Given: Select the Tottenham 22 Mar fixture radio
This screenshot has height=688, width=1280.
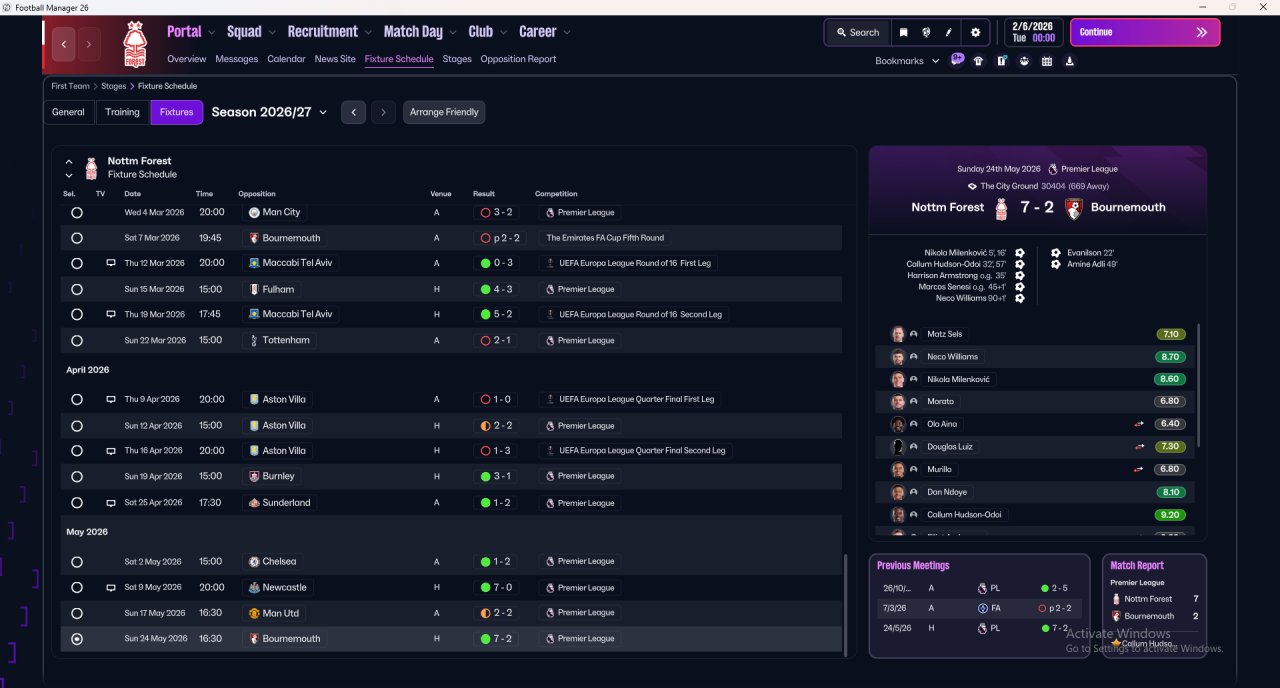Looking at the screenshot, I should point(77,341).
